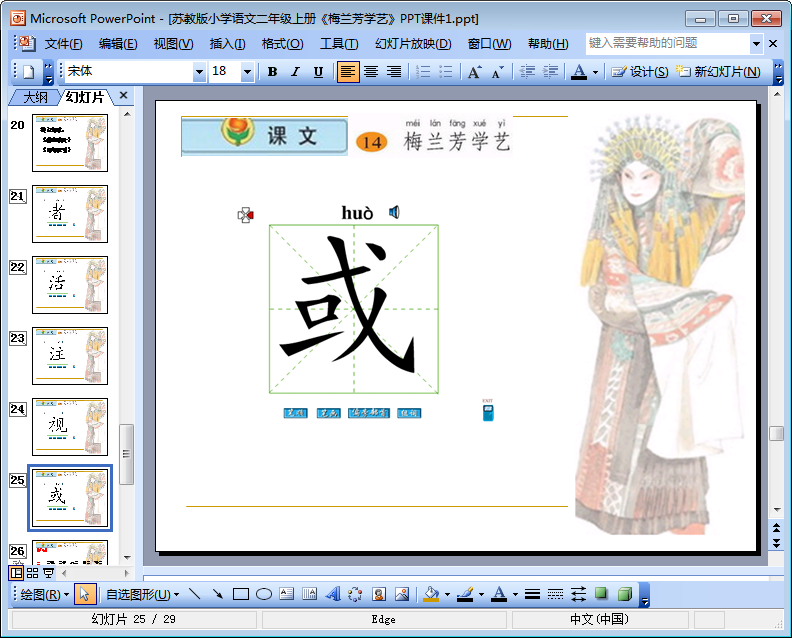Apply Fill Color bucket
Viewport: 792px width, 638px height.
click(431, 594)
